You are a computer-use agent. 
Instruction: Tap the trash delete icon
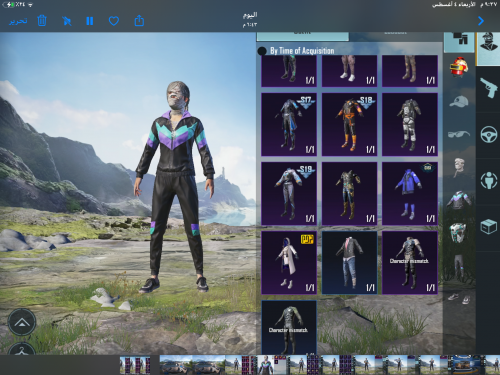(42, 21)
